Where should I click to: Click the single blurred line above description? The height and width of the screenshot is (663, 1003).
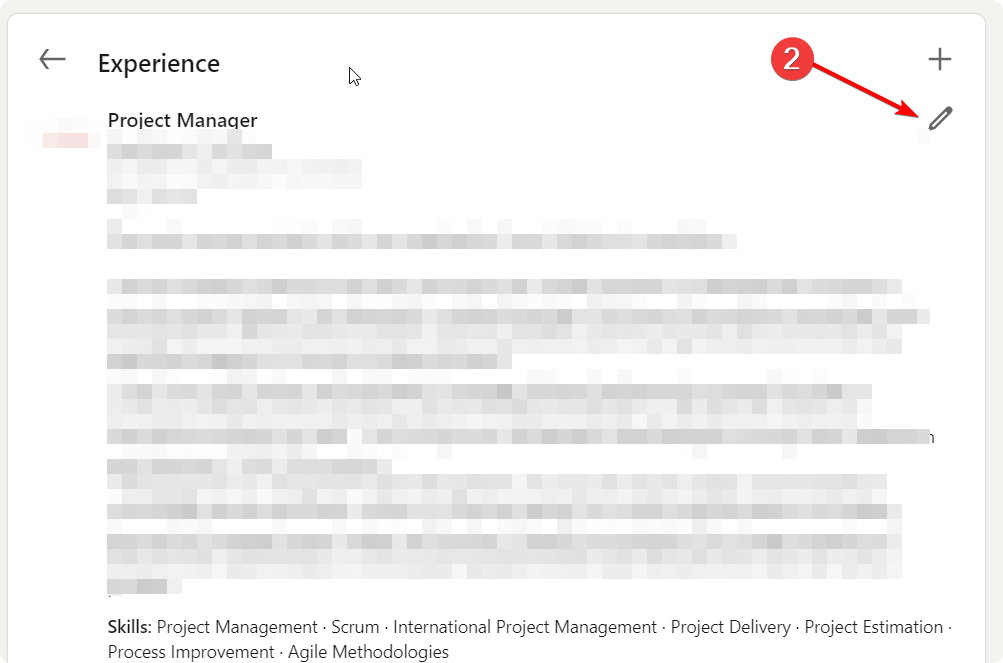[420, 241]
